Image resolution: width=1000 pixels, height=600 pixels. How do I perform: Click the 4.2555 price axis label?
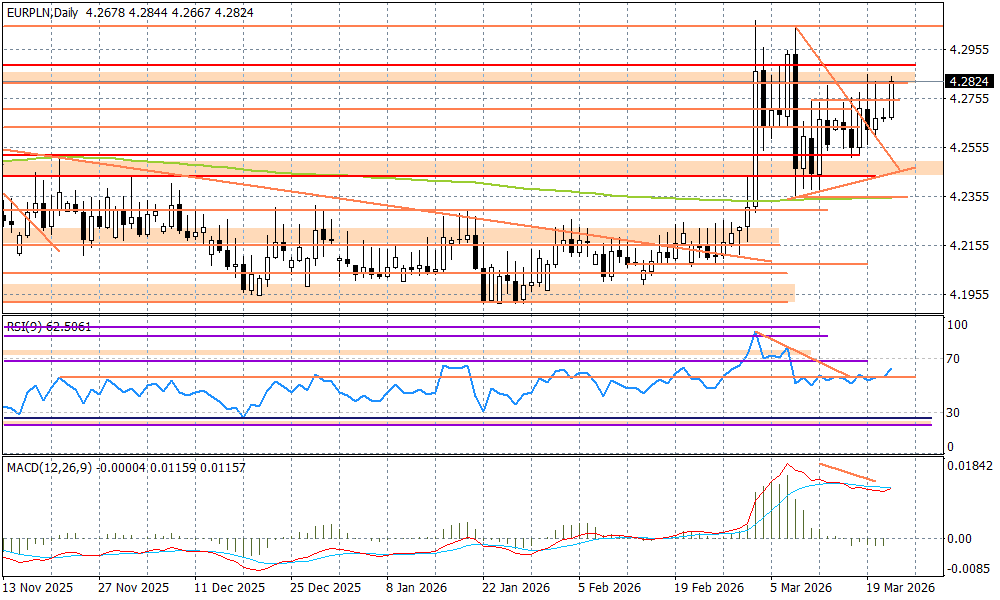coord(967,147)
